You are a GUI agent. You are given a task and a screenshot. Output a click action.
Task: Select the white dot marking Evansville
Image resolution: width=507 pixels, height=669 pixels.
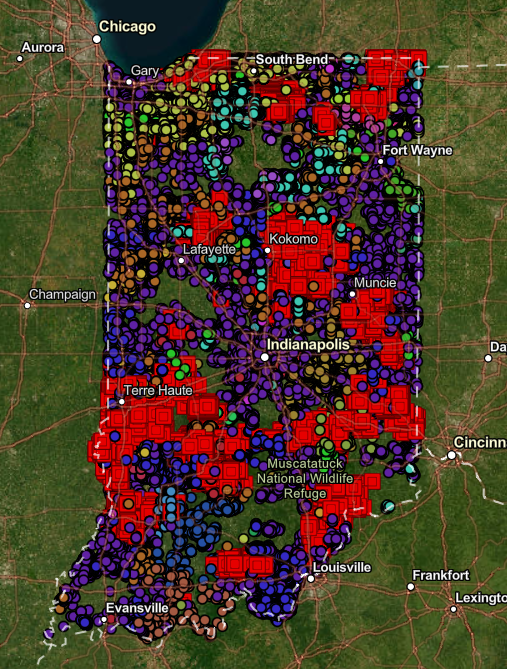pos(104,620)
